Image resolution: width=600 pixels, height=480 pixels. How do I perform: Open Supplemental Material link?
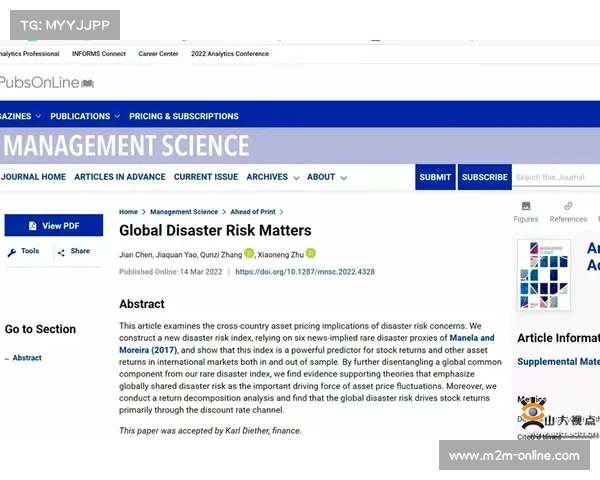click(x=558, y=361)
